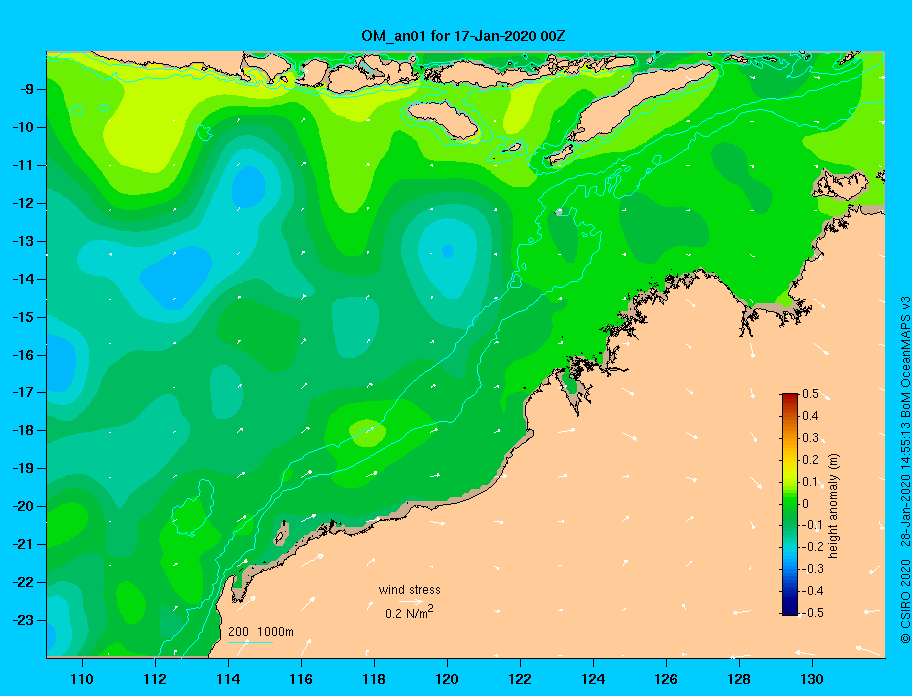Screen dimensions: 912x696
Task: Click longitude axis label "130"
Action: click(812, 679)
